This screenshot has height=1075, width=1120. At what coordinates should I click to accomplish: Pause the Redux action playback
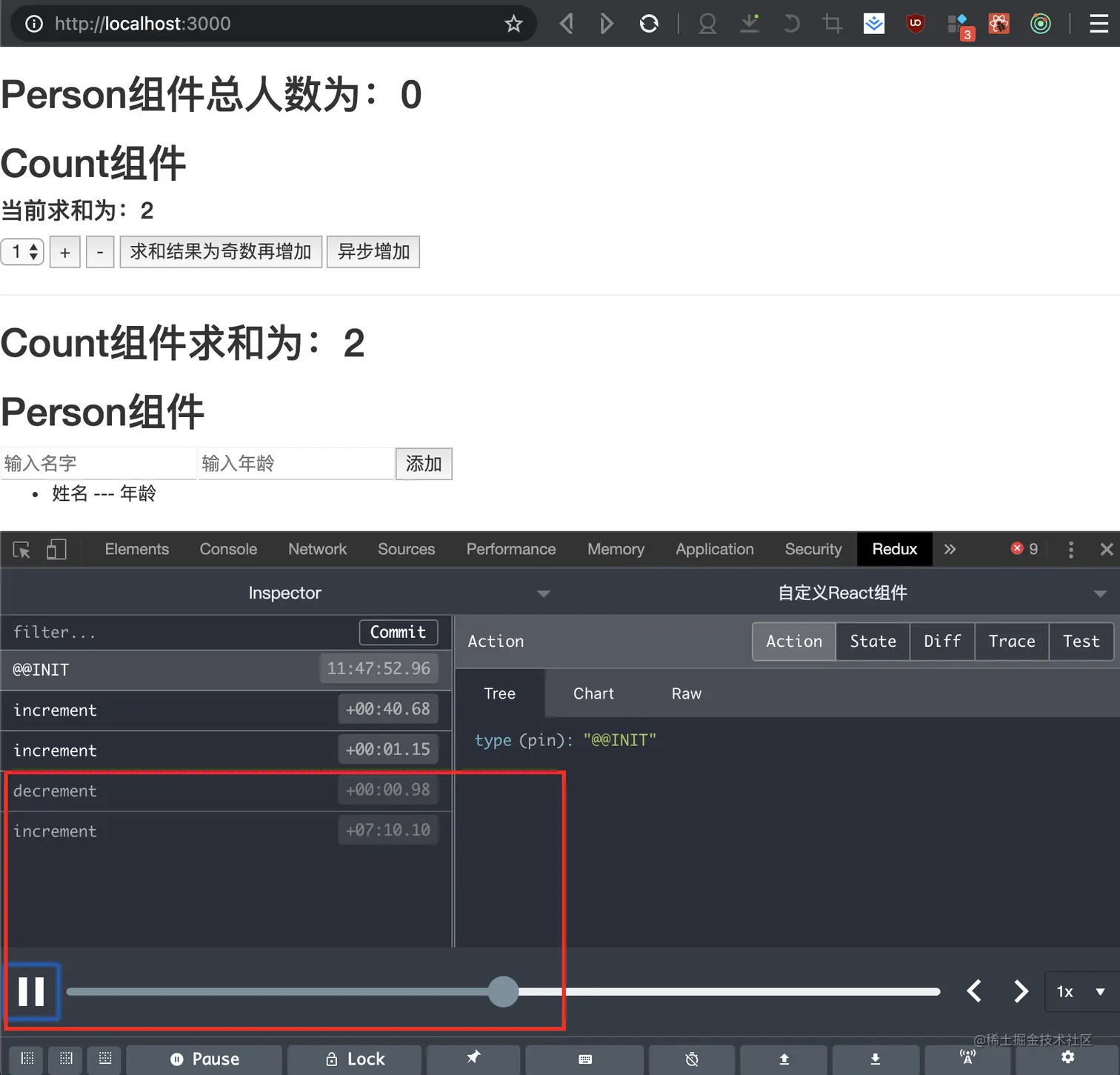pos(32,991)
